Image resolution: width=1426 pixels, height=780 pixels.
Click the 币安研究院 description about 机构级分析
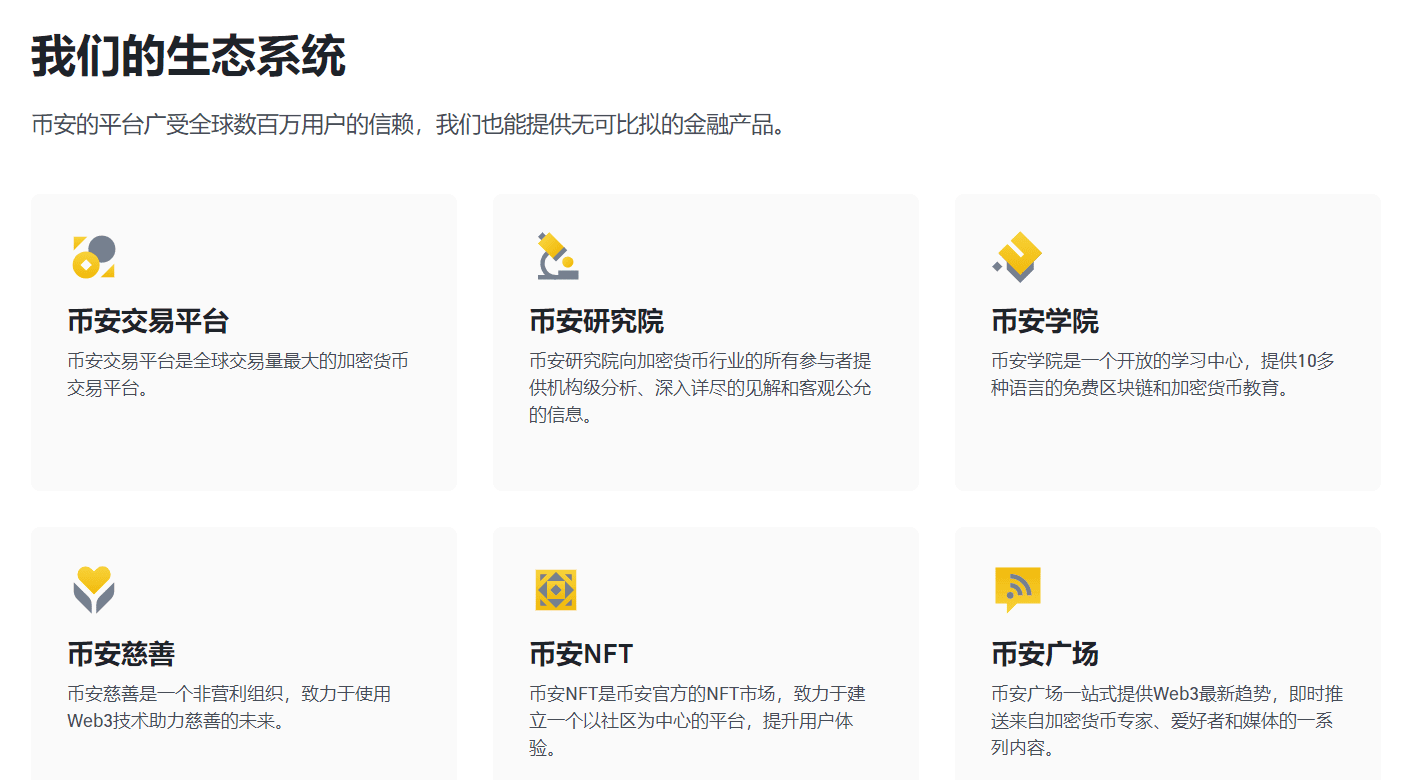point(700,387)
